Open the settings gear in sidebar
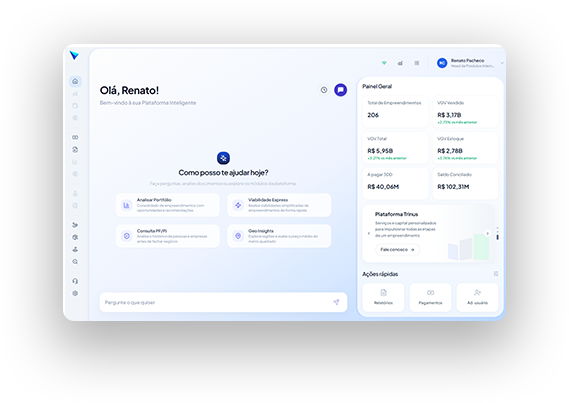This screenshot has width=569, height=403. [x=75, y=293]
